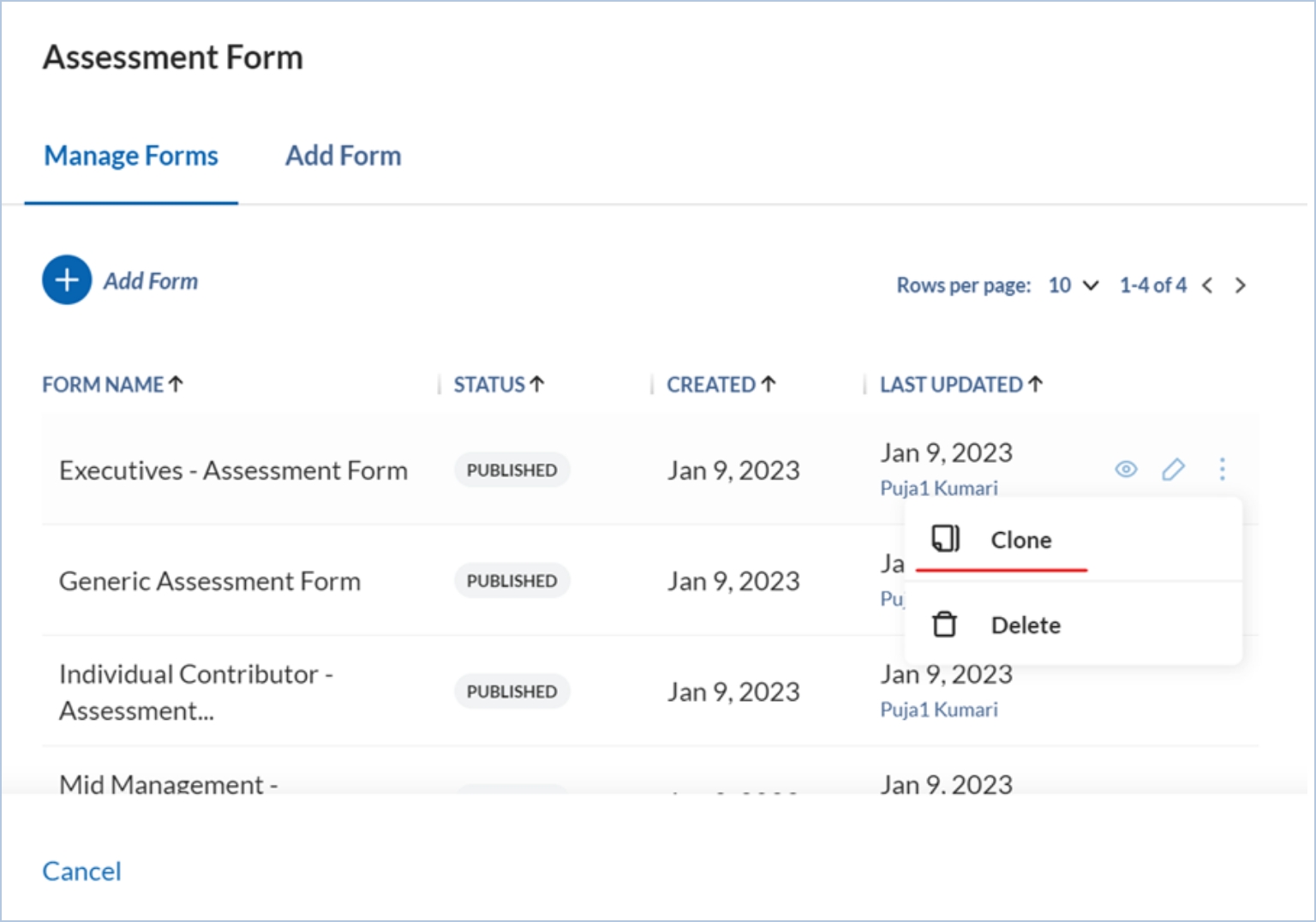Open three-dot more options menu

click(1222, 469)
